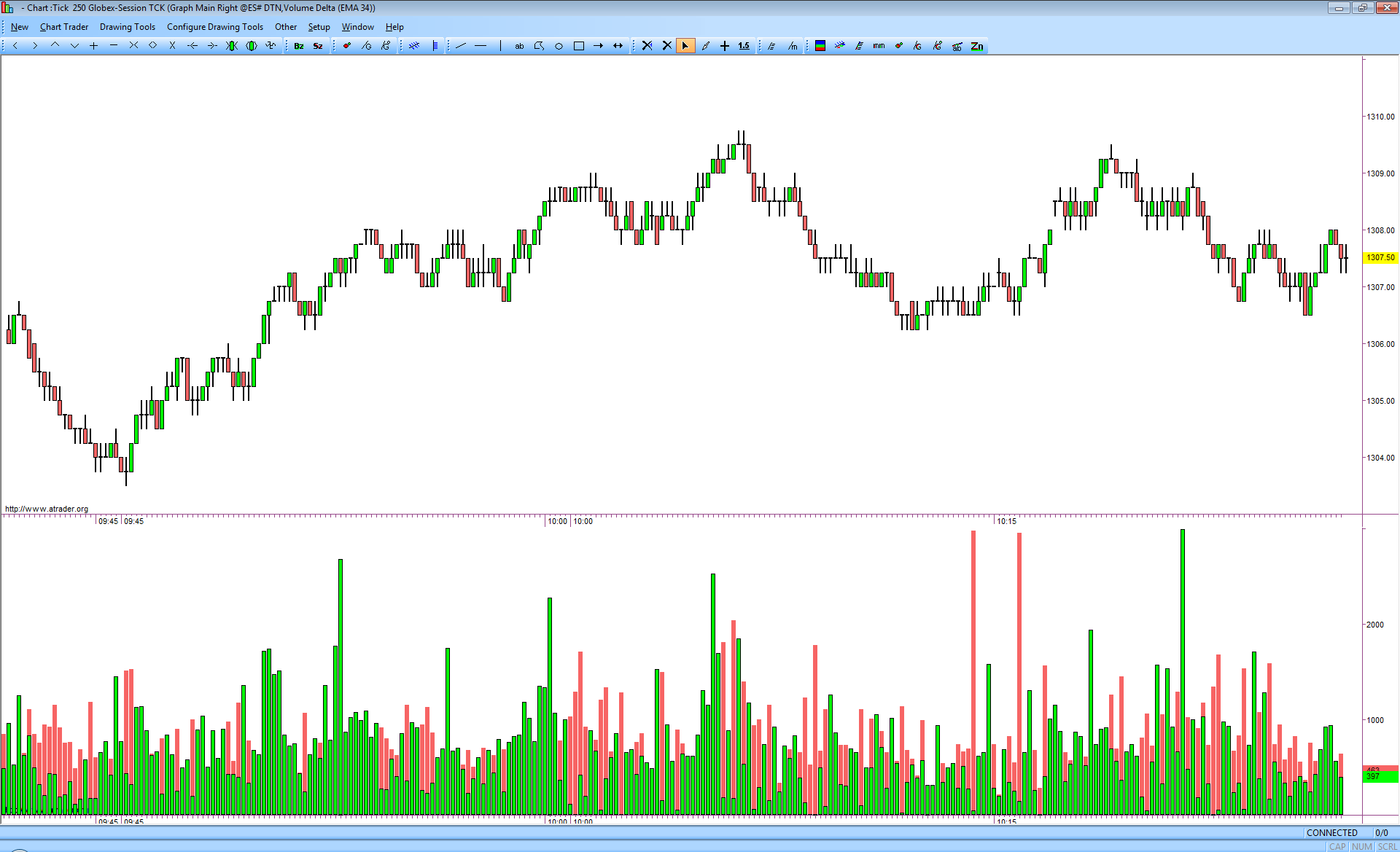Viewport: 1400px width, 852px height.
Task: Click the 1310.00 price axis label
Action: coord(1380,117)
